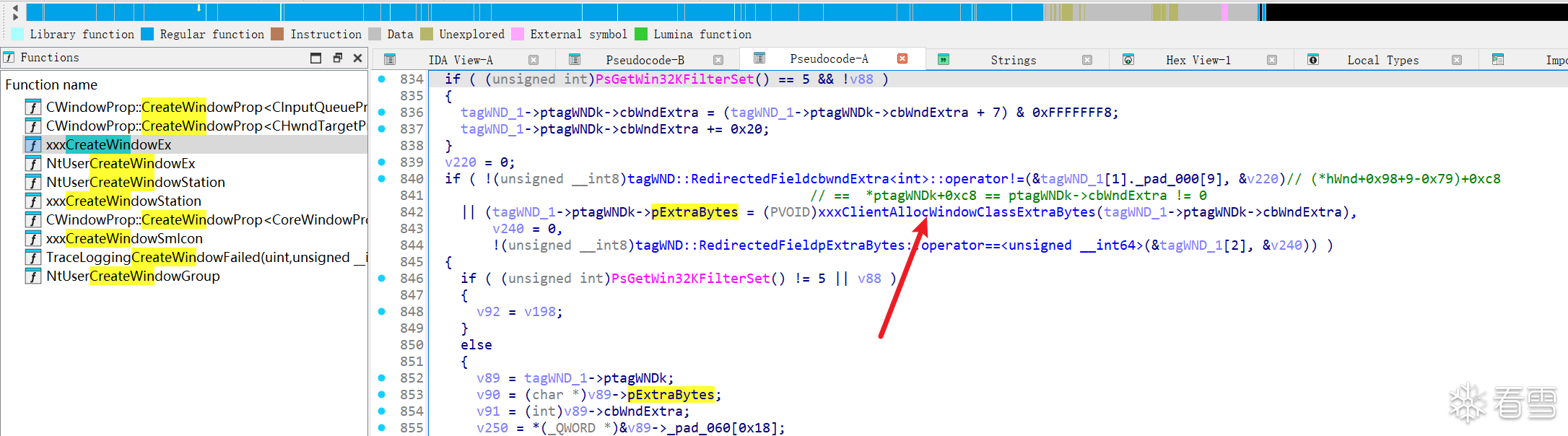Viewport: 1568px width, 436px height.
Task: Click the Instruction legend swatch
Action: (x=277, y=34)
